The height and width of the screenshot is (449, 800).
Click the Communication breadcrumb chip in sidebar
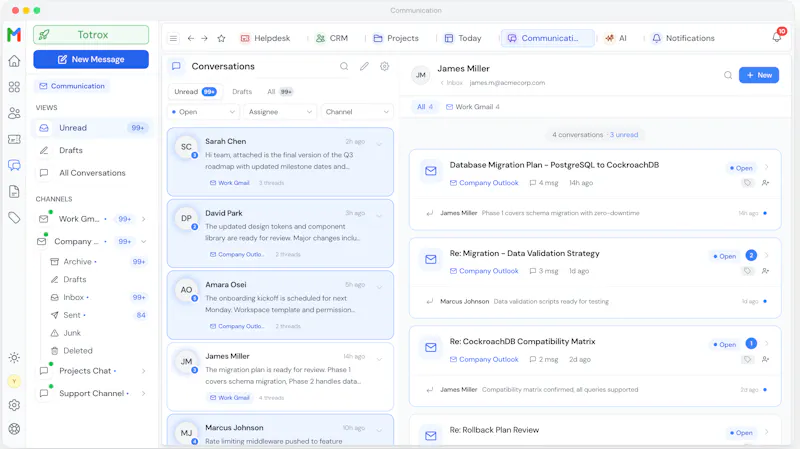tap(72, 86)
